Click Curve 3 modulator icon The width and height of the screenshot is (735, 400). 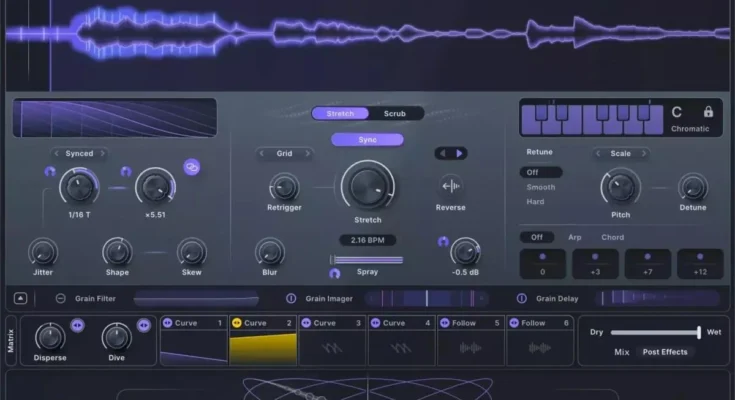coord(306,323)
